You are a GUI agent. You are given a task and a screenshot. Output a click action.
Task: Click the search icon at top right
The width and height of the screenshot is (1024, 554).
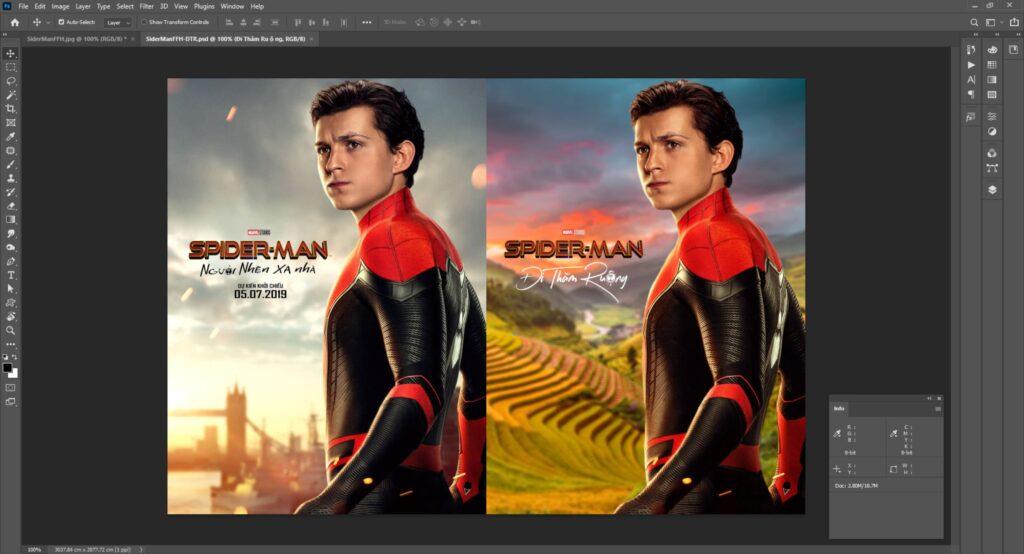point(975,22)
